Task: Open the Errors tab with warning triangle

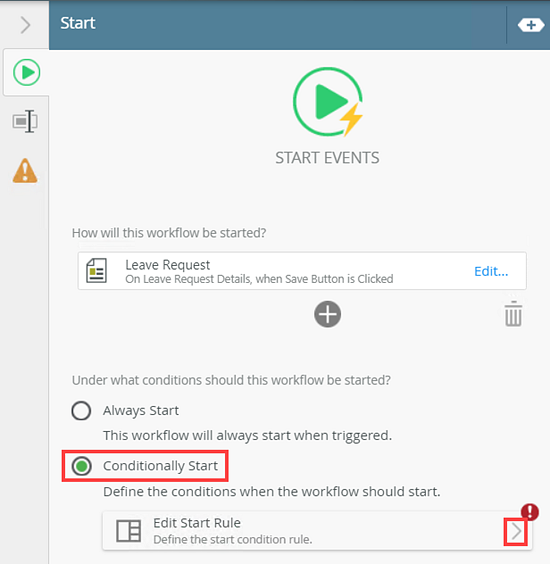Action: click(x=25, y=170)
